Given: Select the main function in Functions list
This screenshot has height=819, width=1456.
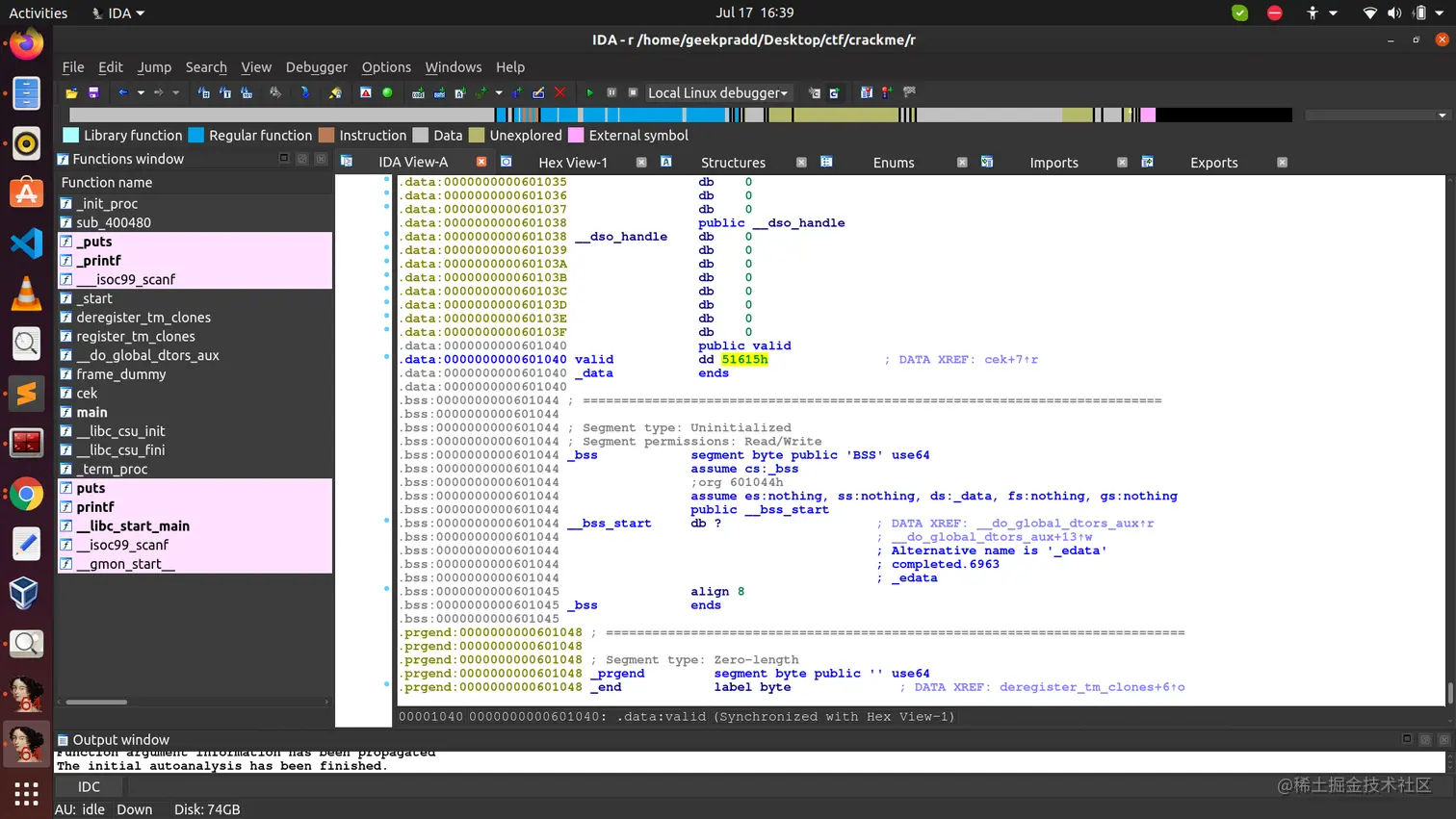Looking at the screenshot, I should 92,412.
